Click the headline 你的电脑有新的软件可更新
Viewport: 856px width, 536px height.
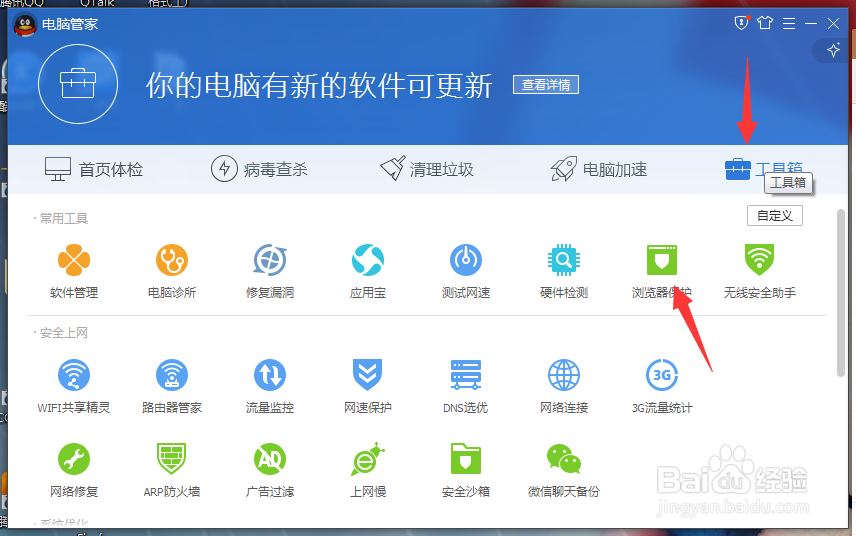319,86
